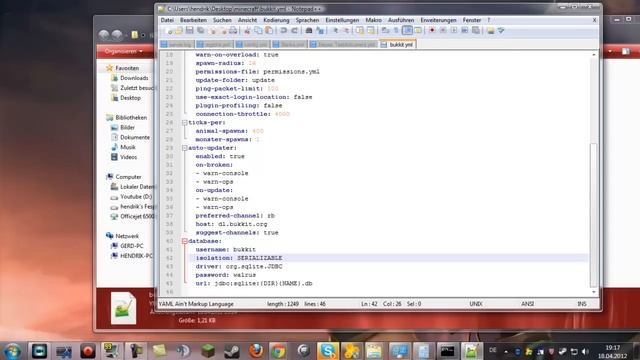Screen dimensions: 640x360
Task: Toggle synchronized vertical scrolling icon
Action: click(x=360, y=31)
